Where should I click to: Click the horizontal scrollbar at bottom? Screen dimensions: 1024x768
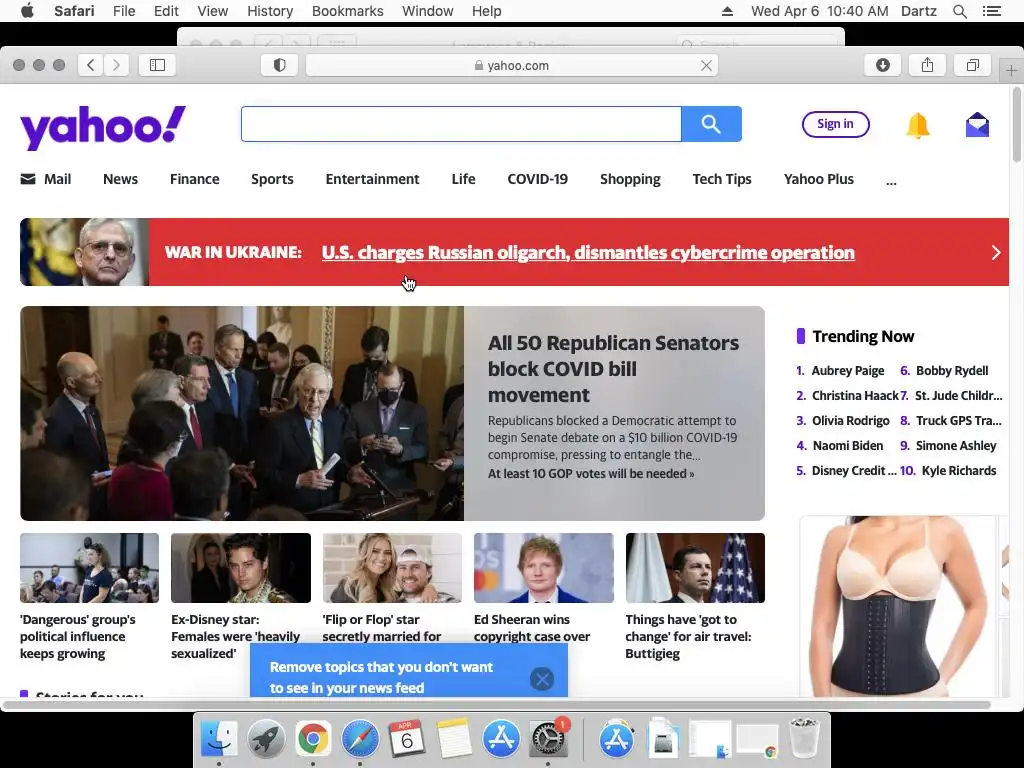496,705
